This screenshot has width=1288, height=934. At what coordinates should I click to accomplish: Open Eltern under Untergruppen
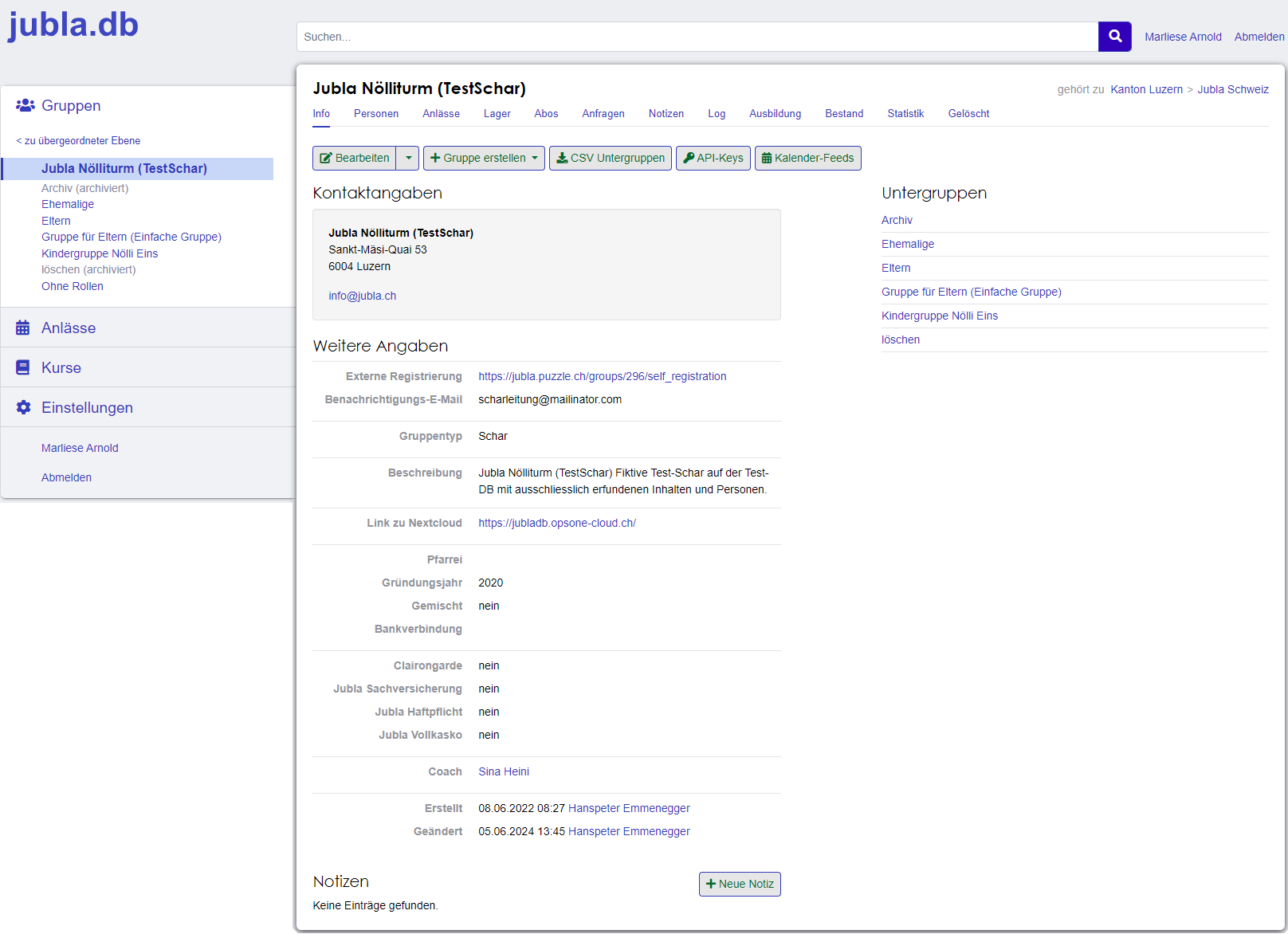click(x=896, y=268)
